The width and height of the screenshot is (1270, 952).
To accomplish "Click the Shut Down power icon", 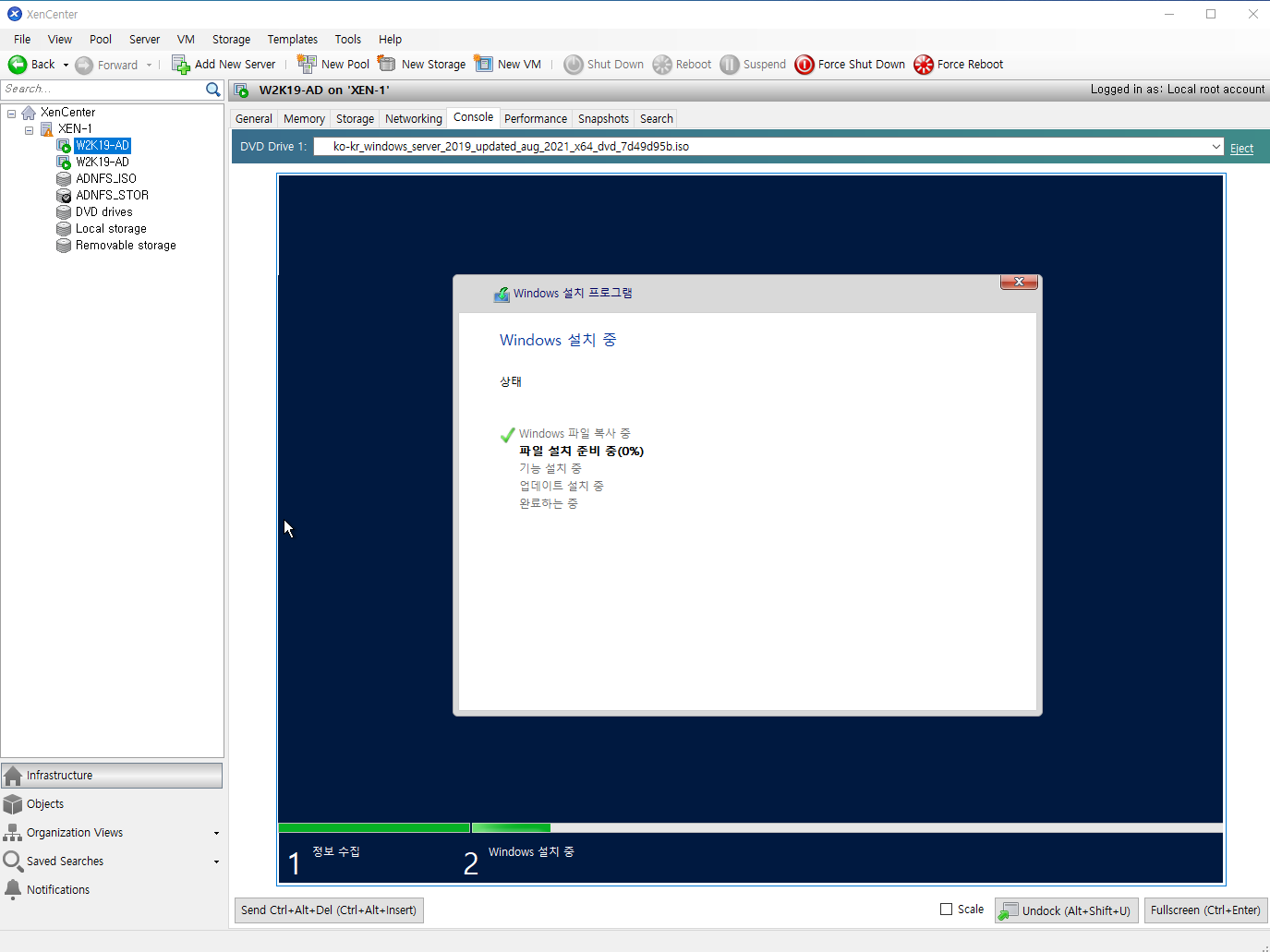I will [x=574, y=65].
